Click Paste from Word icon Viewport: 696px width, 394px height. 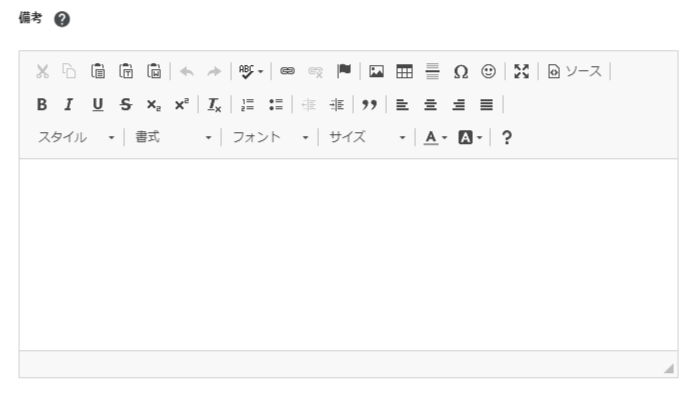click(x=154, y=71)
